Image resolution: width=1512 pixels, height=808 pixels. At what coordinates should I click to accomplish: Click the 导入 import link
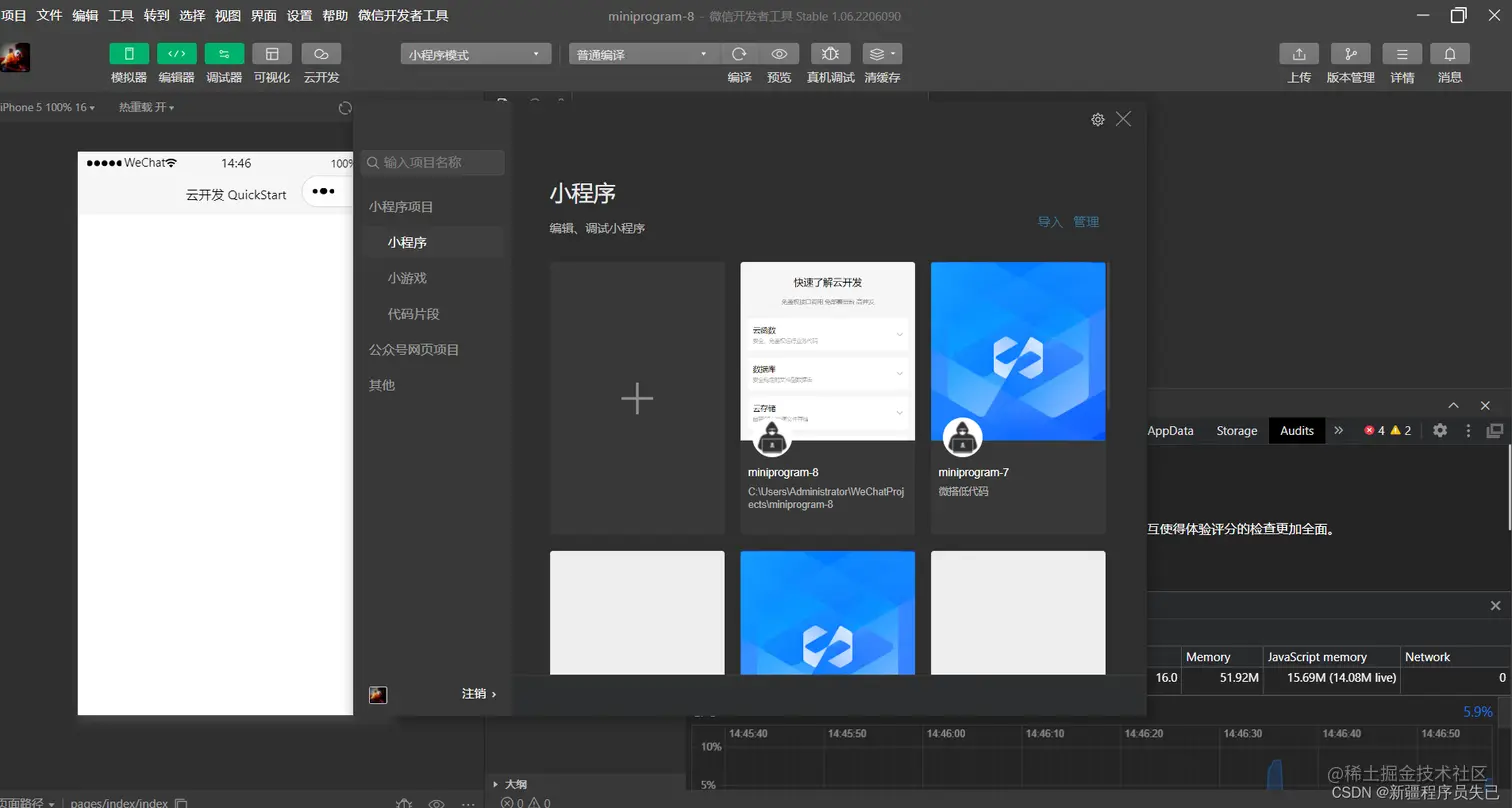click(x=1050, y=222)
